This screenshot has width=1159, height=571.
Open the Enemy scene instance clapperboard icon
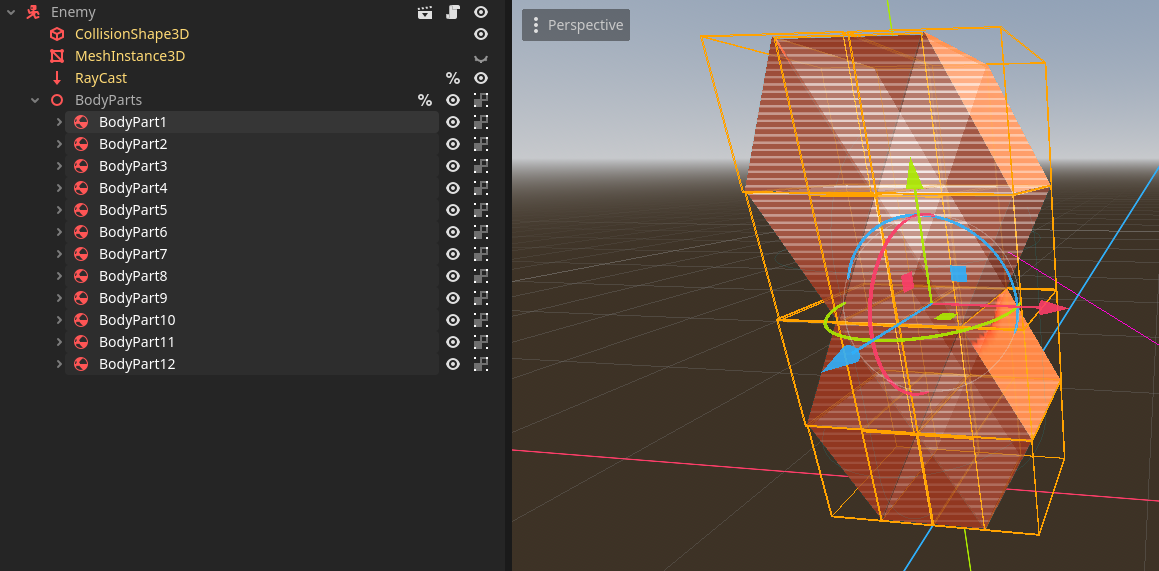(x=425, y=12)
